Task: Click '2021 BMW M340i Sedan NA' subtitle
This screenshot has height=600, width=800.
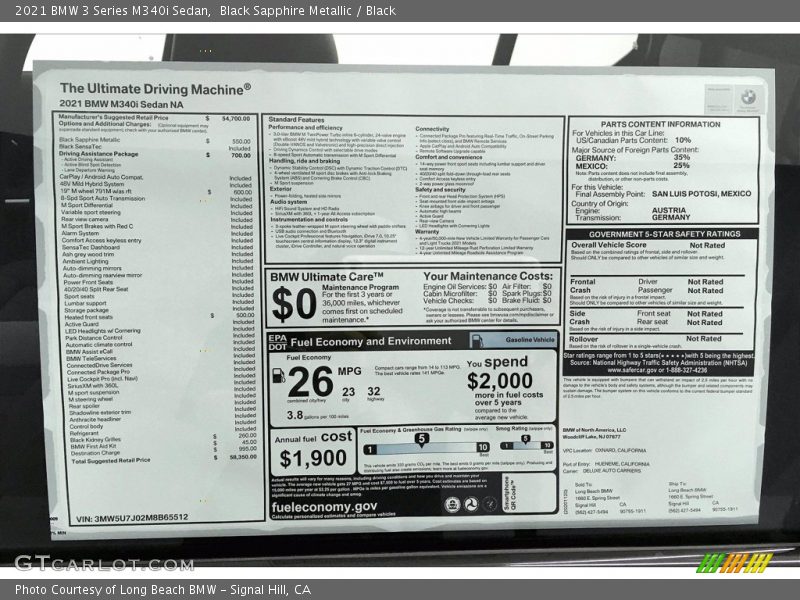Action: point(121,104)
